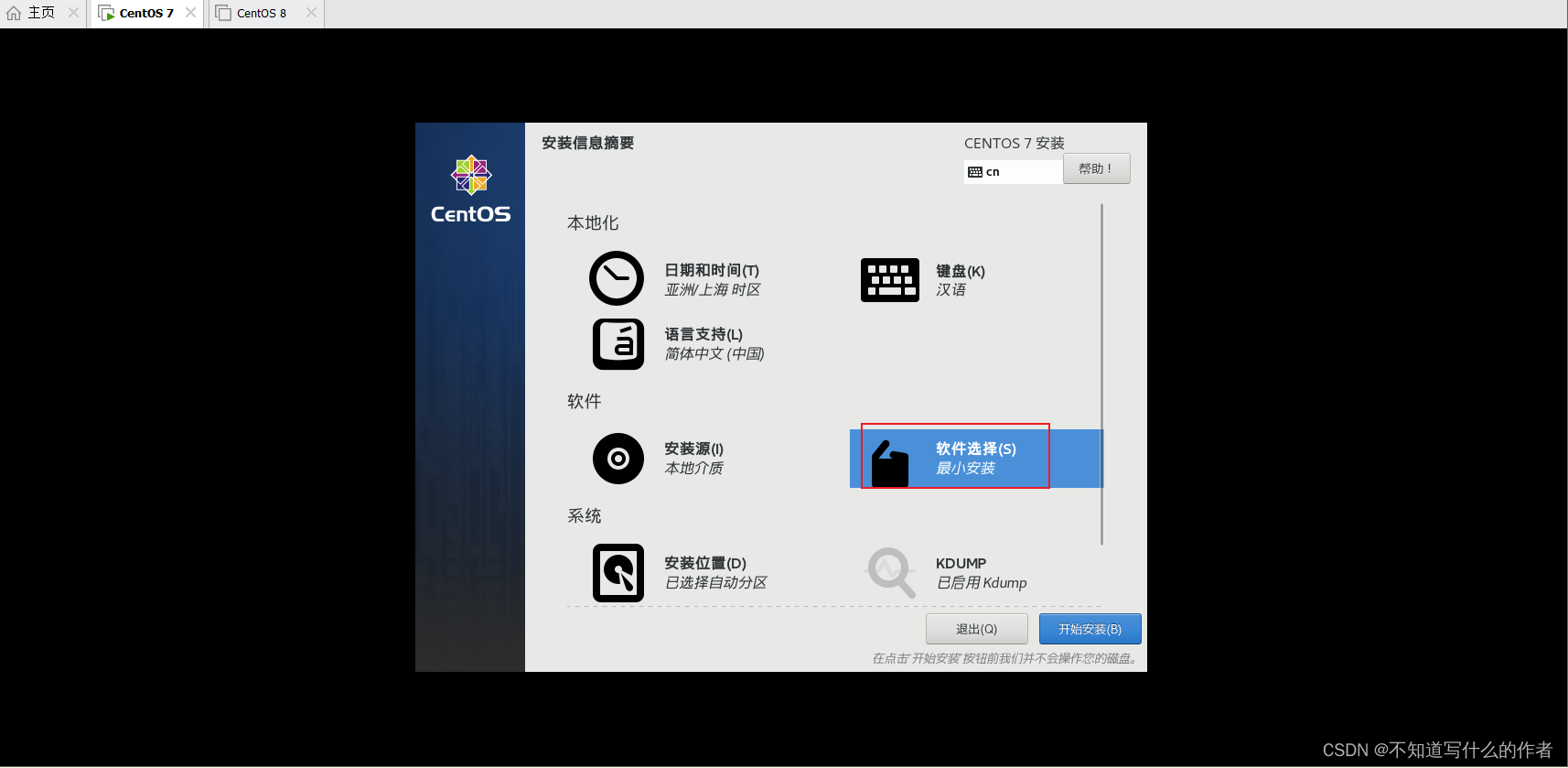Click the Software Selection package icon

(889, 463)
